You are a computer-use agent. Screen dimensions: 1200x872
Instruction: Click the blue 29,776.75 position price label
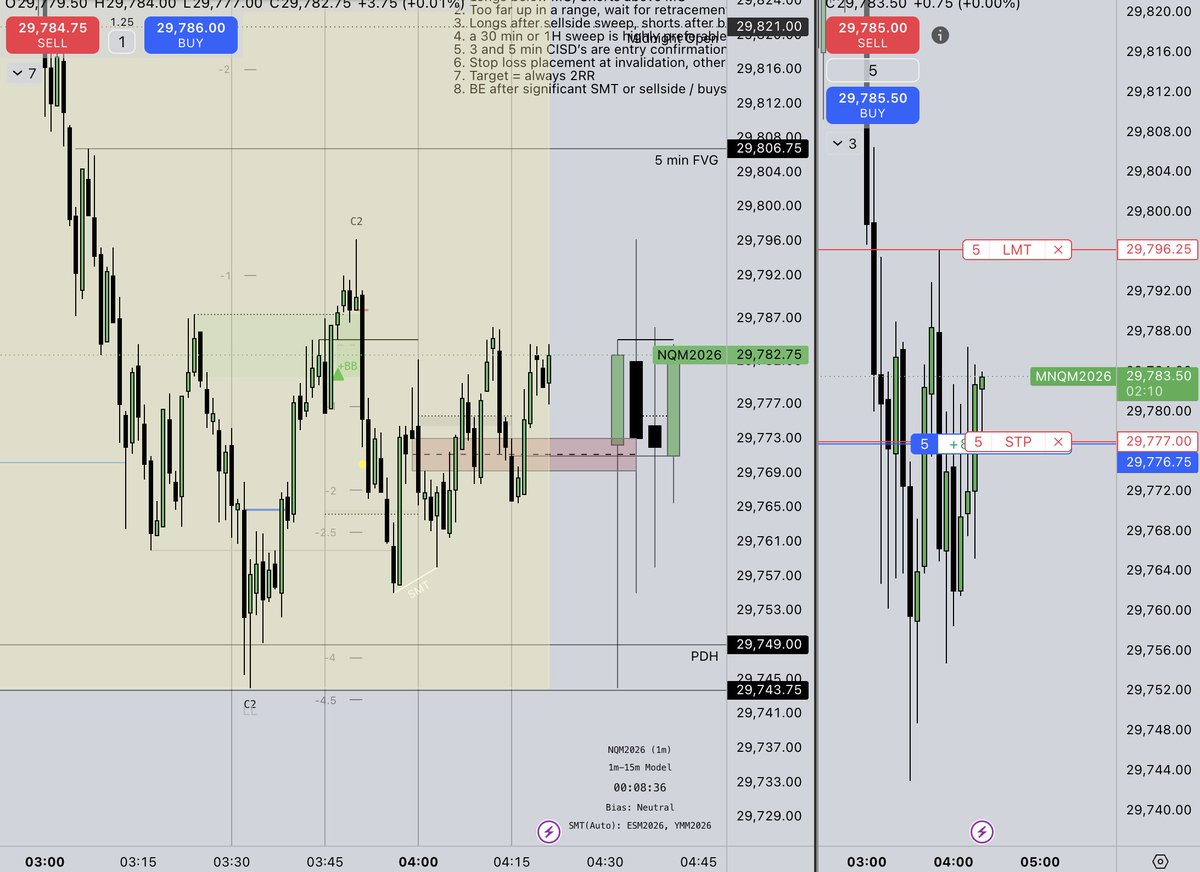(1157, 462)
